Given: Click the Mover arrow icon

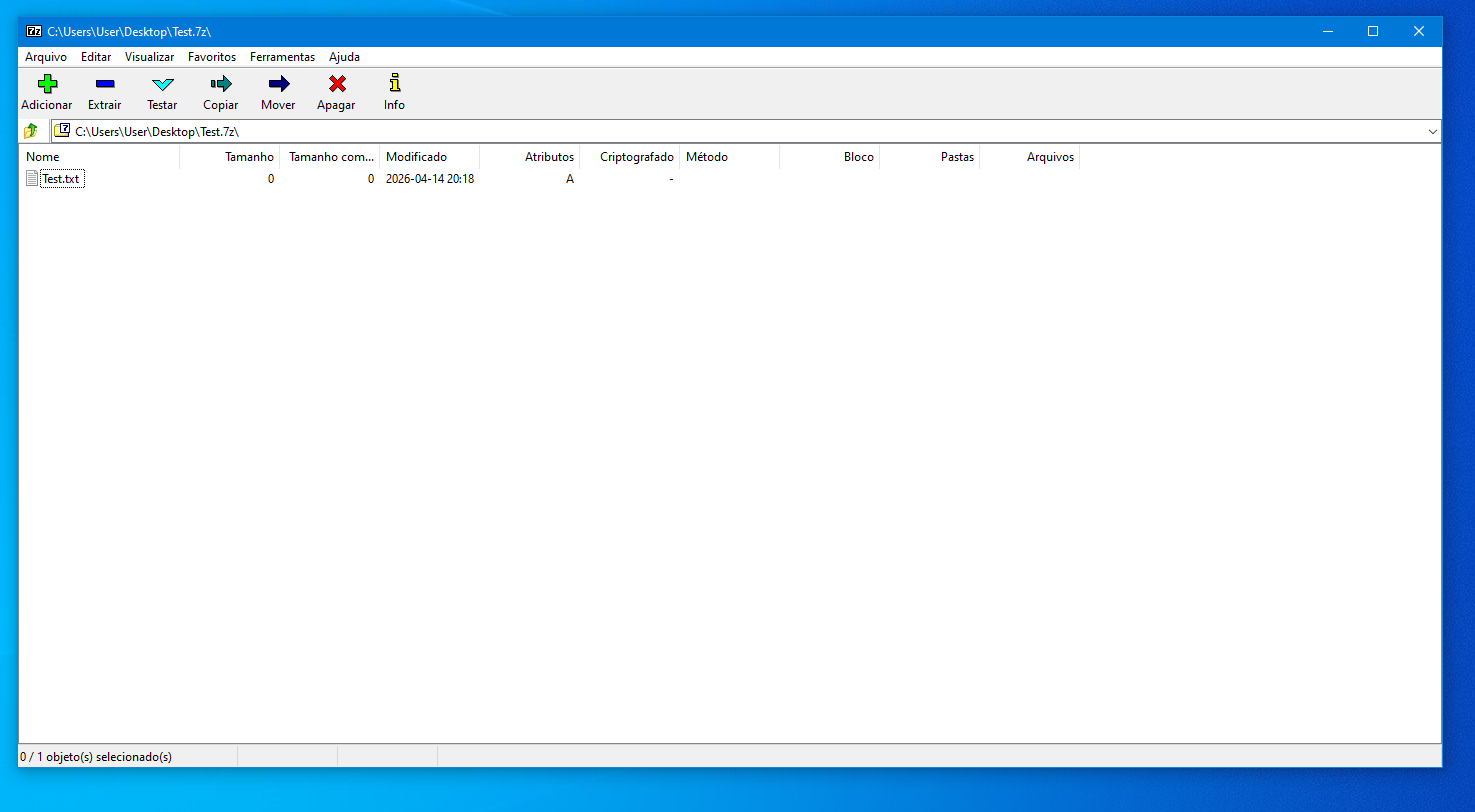Looking at the screenshot, I should pos(279,84).
